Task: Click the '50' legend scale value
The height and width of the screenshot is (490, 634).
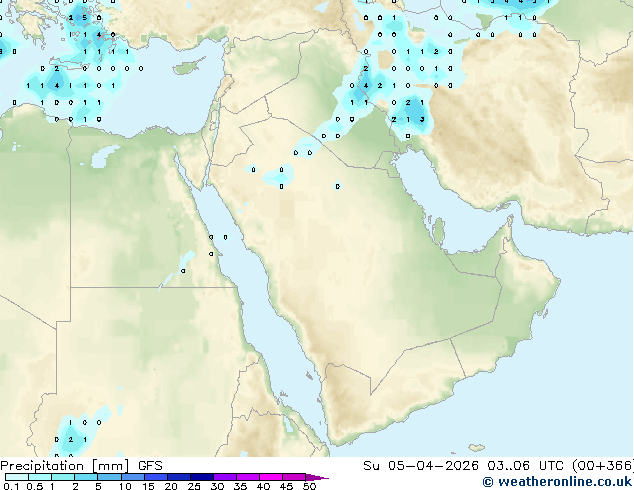Action: coord(309,486)
